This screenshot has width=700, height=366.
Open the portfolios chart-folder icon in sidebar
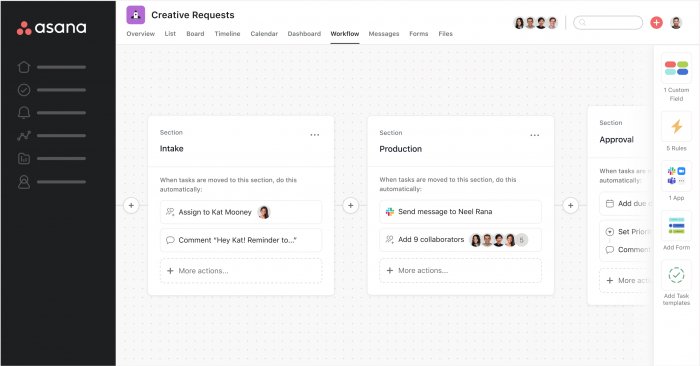click(x=24, y=158)
